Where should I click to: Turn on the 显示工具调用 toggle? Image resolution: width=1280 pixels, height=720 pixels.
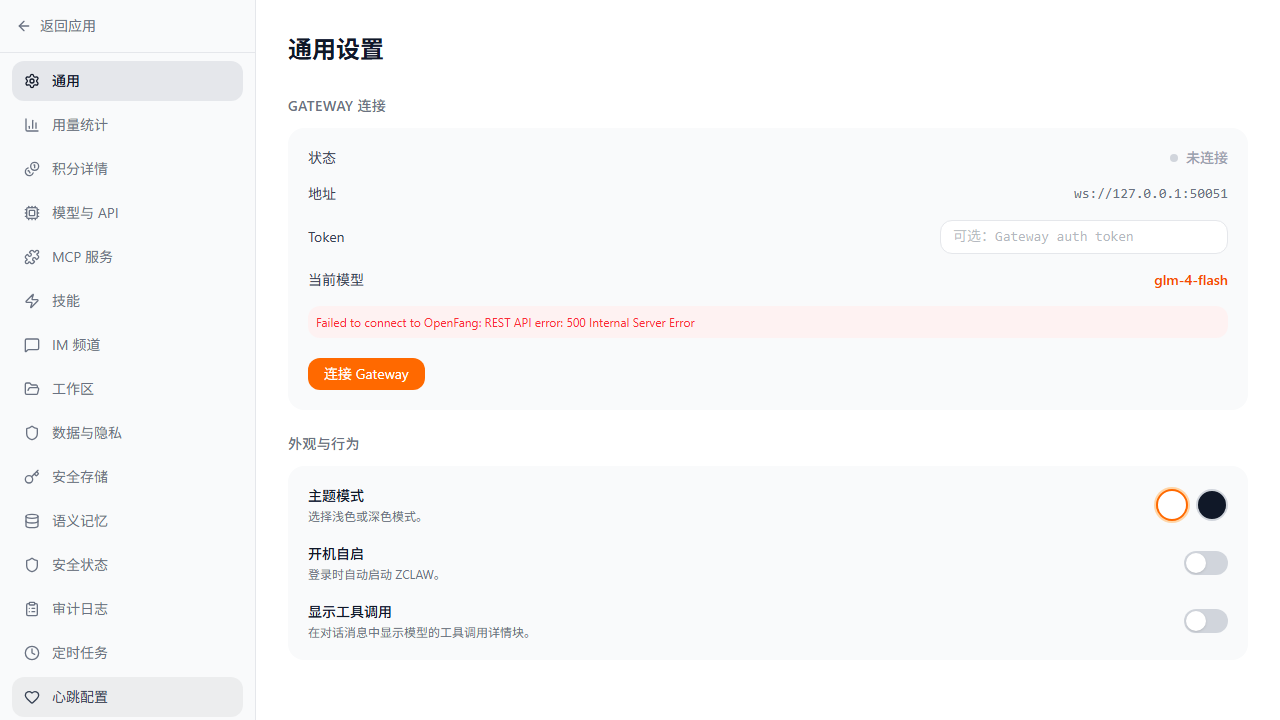coord(1205,621)
